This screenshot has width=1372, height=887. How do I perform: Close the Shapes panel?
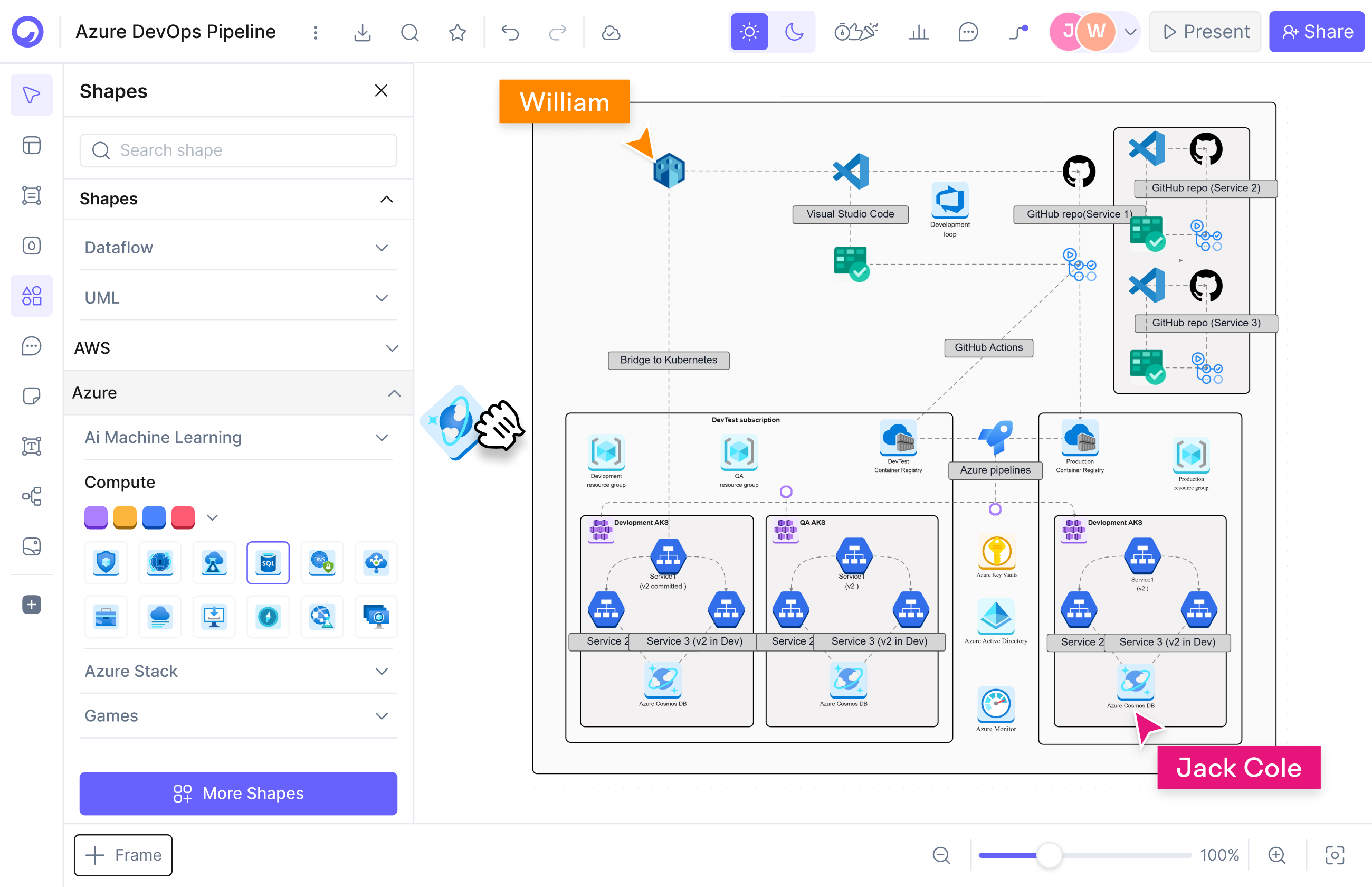click(x=381, y=91)
